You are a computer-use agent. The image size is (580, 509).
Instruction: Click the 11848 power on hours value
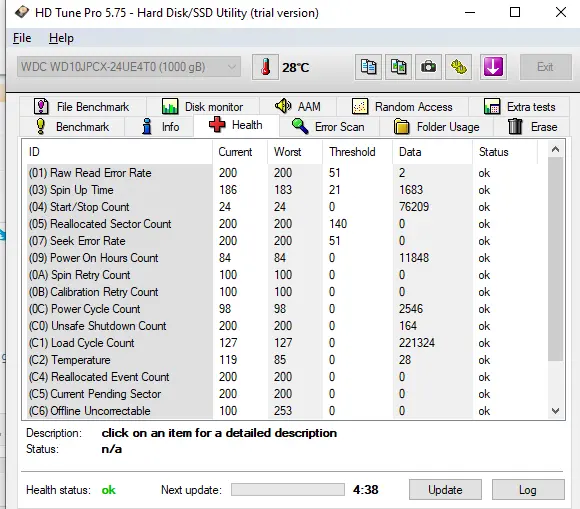pos(414,258)
